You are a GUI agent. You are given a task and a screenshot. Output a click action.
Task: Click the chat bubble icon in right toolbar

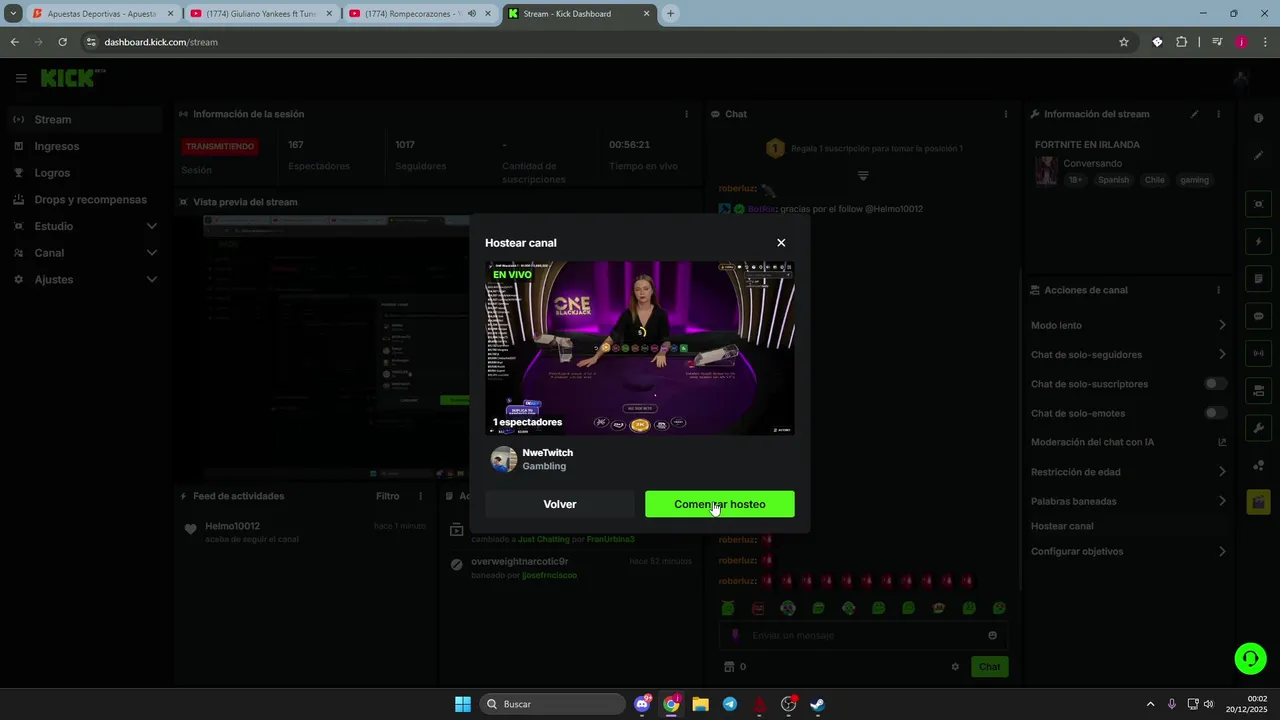pos(1258,316)
